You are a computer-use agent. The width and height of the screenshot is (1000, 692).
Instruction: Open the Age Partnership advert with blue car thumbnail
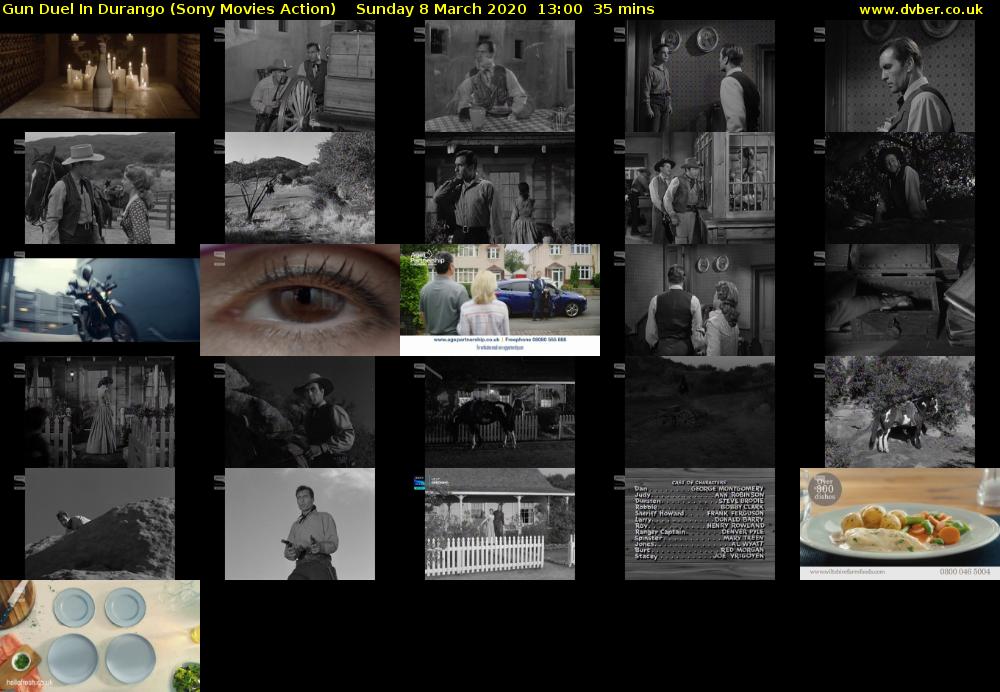click(500, 300)
